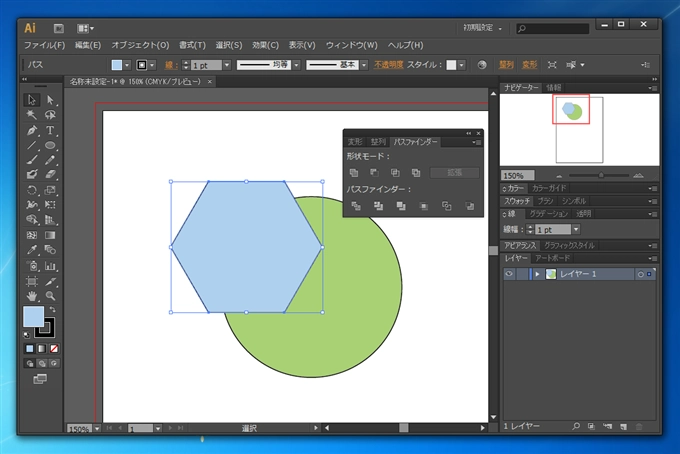The height and width of the screenshot is (454, 680).
Task: Click Minus Front in Pathfinder panel
Action: click(374, 173)
